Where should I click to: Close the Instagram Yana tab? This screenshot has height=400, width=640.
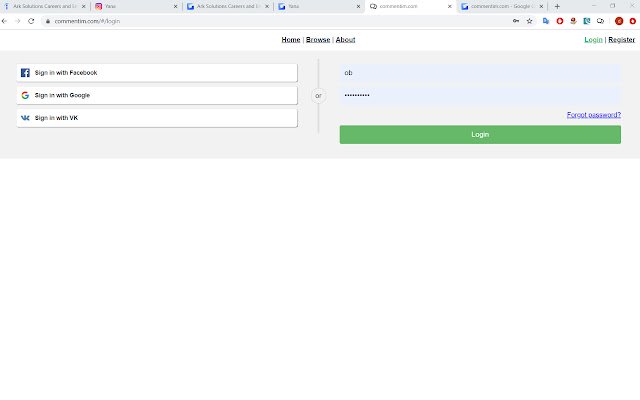176,7
